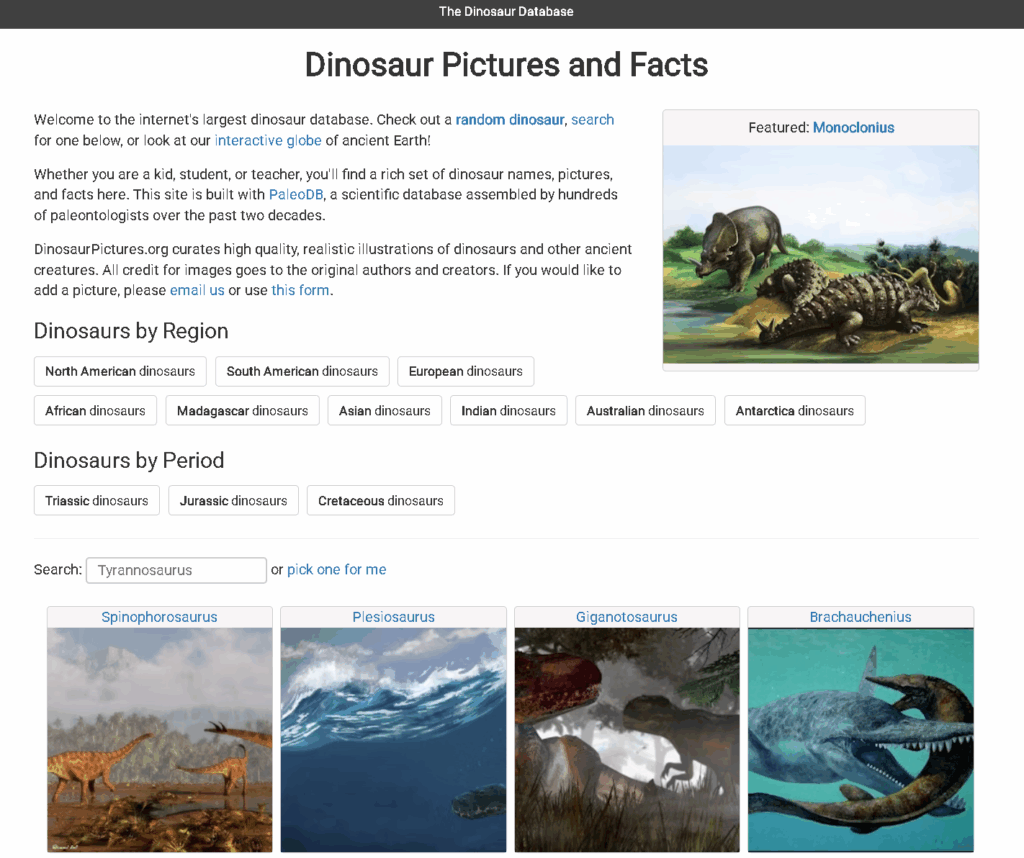Viewport: 1024px width, 858px height.
Task: Click the Spinophorosaurus picture thumbnail
Action: coord(160,739)
